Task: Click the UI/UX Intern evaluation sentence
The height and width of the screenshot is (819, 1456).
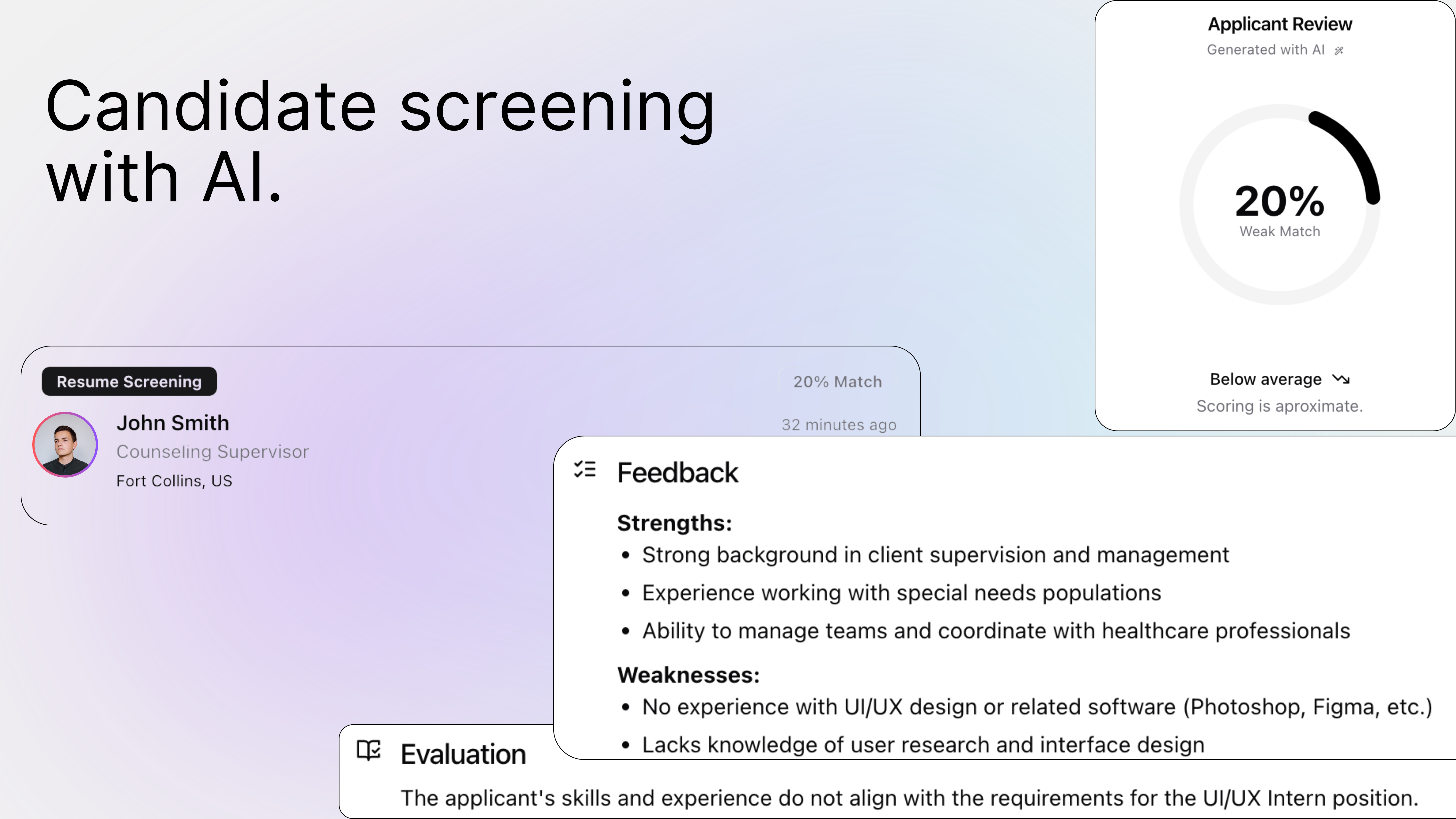Action: (x=910, y=798)
